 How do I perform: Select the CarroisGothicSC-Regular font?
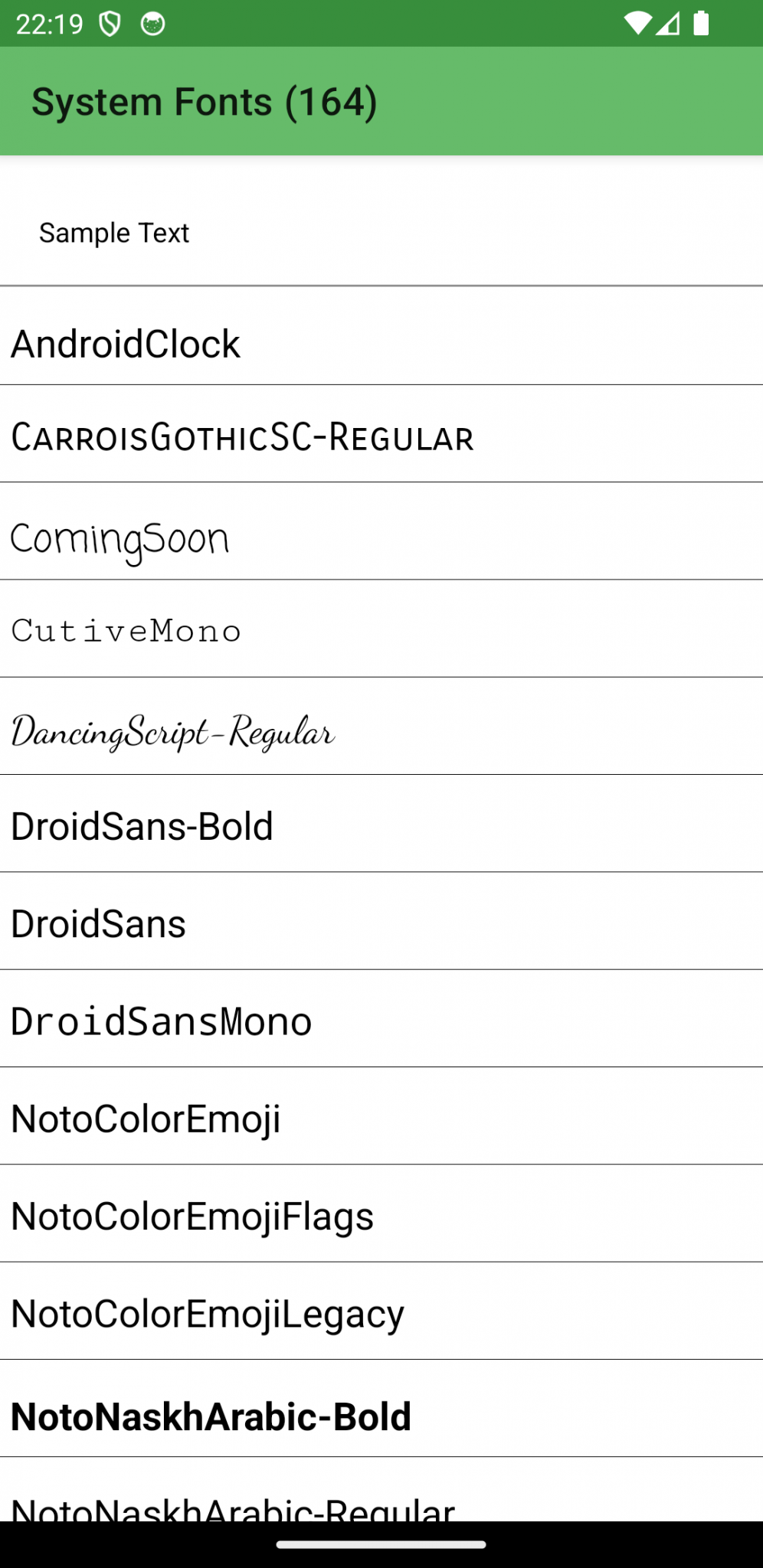tap(306, 436)
